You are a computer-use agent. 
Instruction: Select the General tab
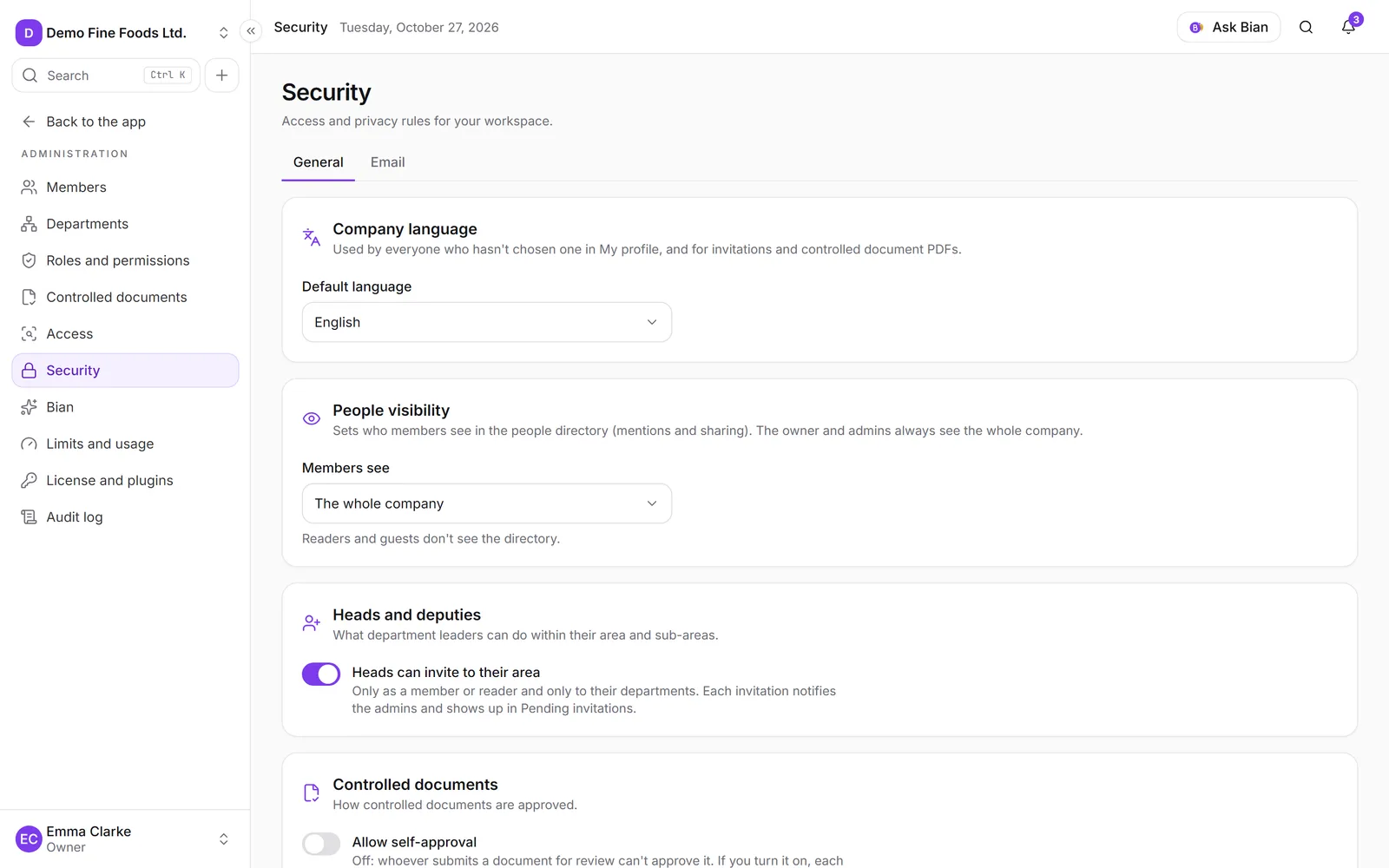(319, 162)
